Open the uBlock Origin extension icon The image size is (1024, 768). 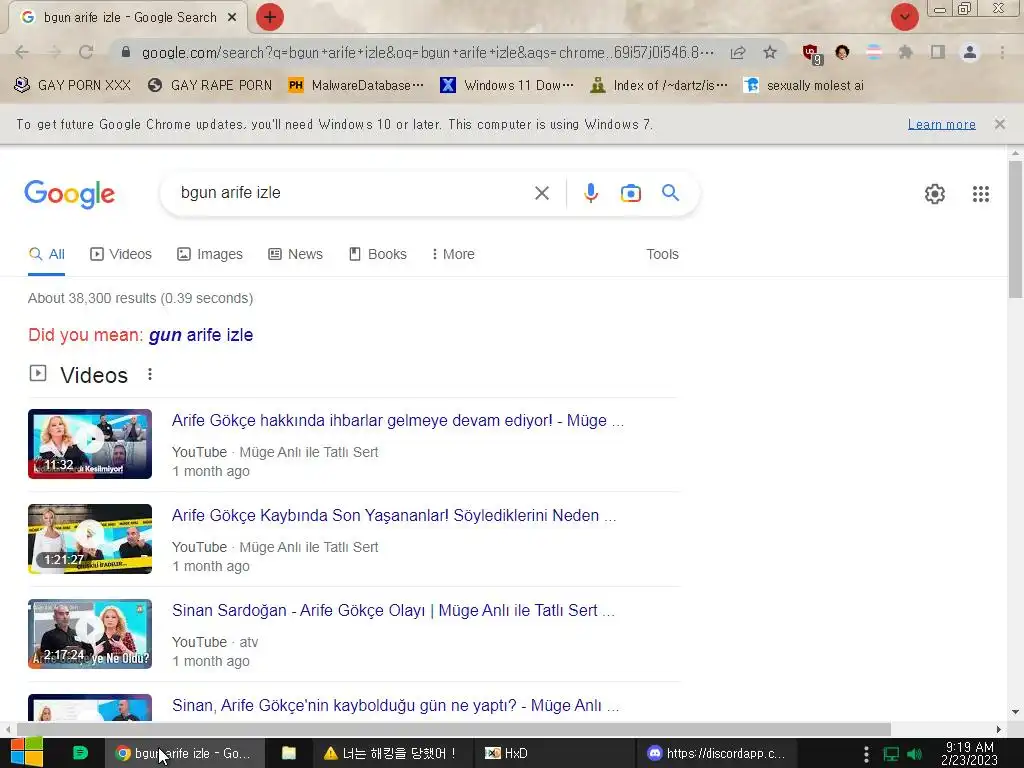[x=811, y=53]
